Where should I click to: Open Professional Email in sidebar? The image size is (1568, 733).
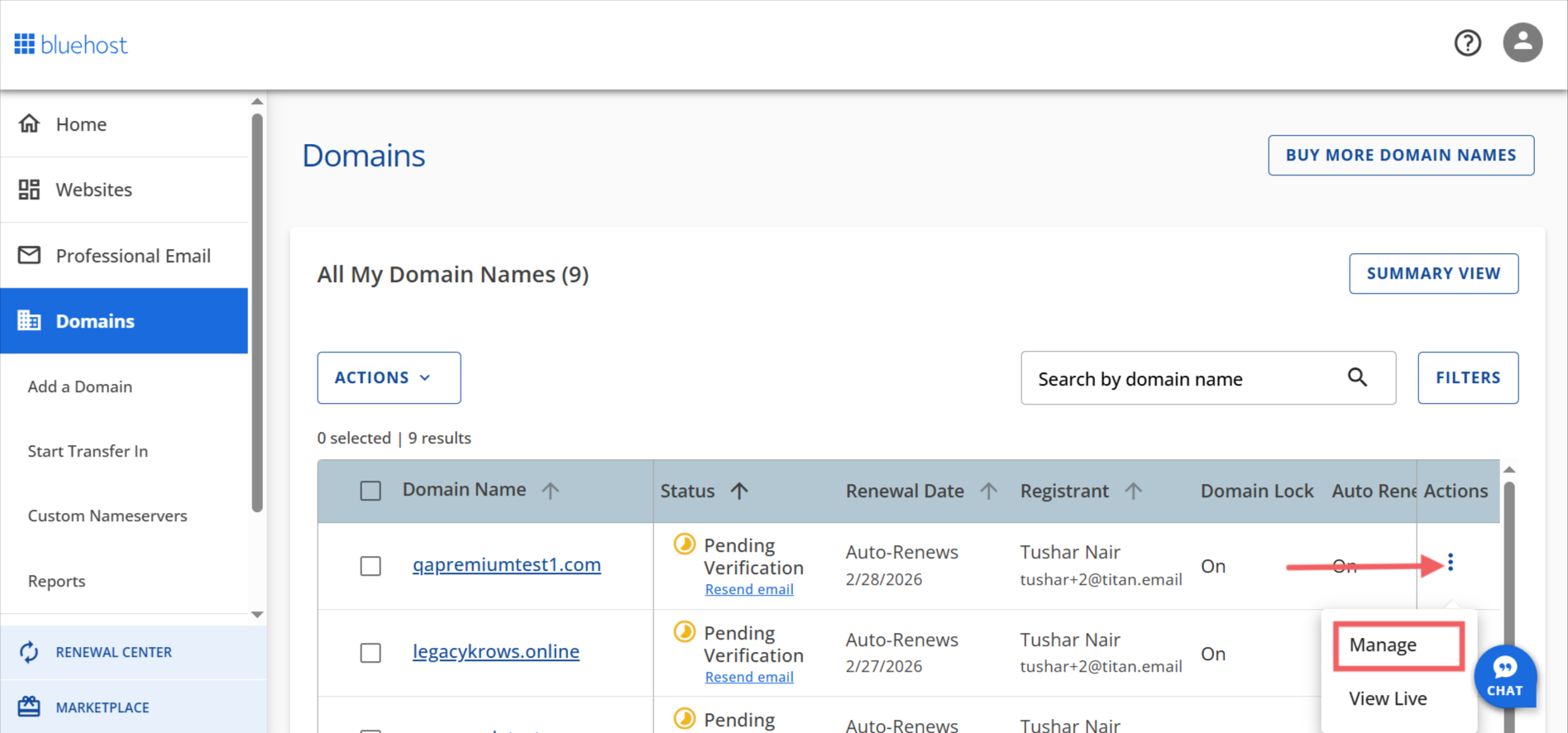[124, 256]
